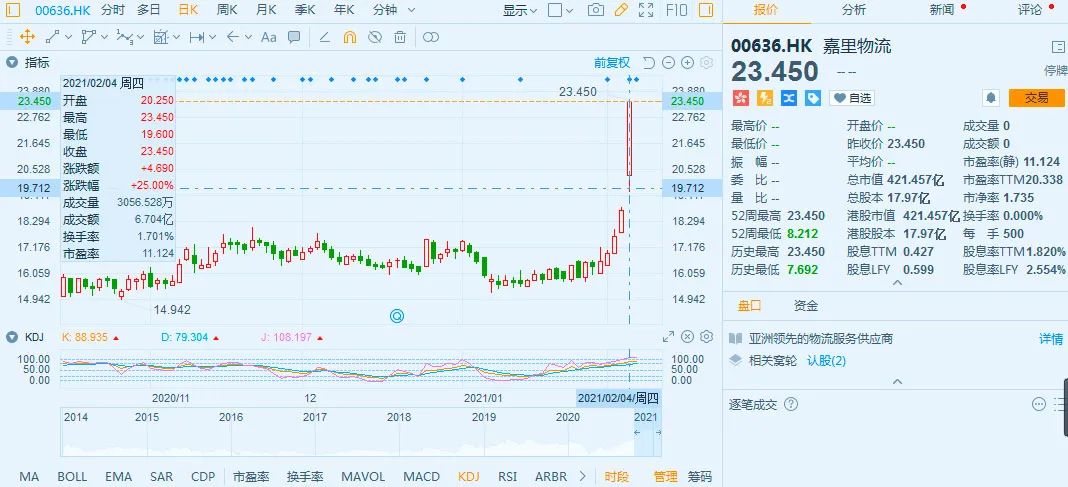The width and height of the screenshot is (1068, 487).
Task: Add a comment bubble annotation
Action: tap(294, 37)
